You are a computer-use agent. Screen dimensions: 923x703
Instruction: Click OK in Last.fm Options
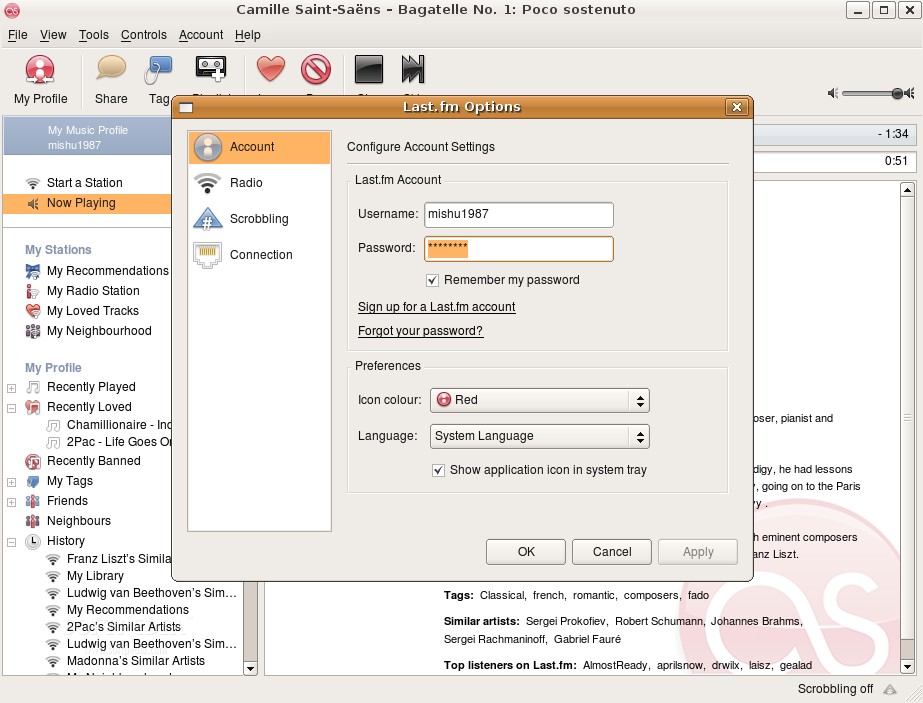pyautogui.click(x=526, y=552)
